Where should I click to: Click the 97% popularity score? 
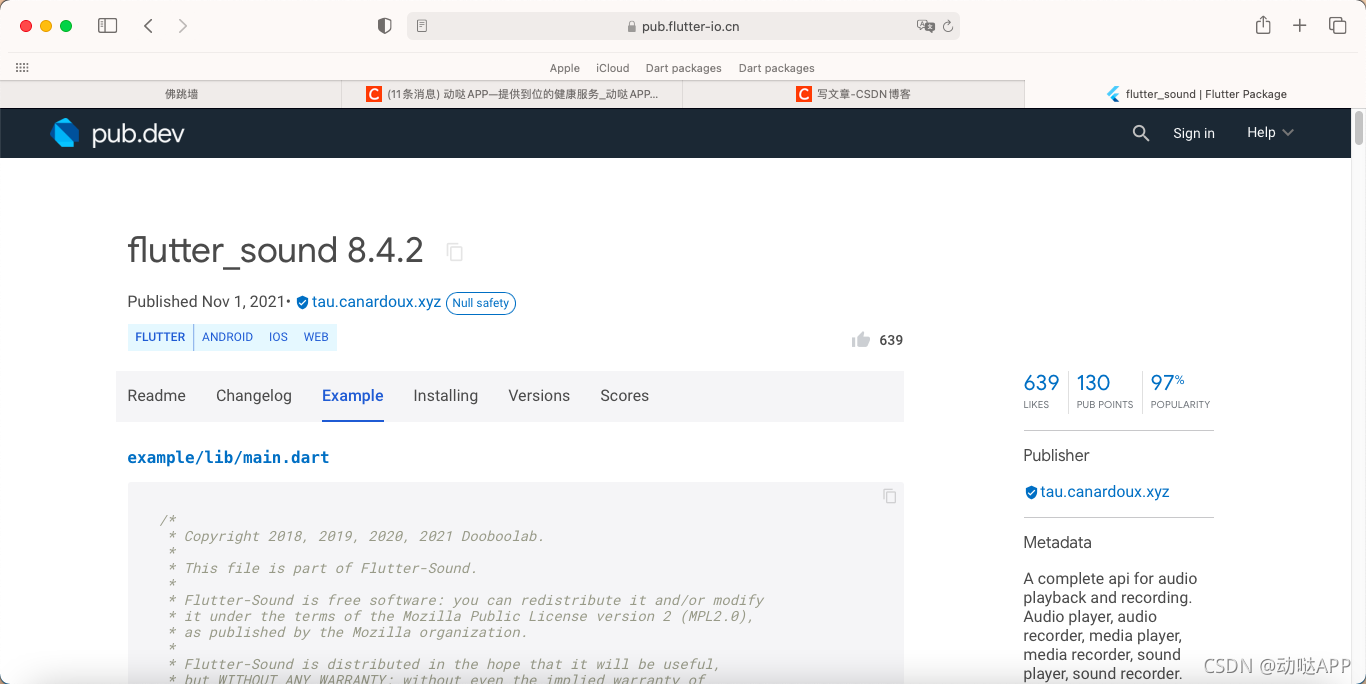click(1180, 390)
